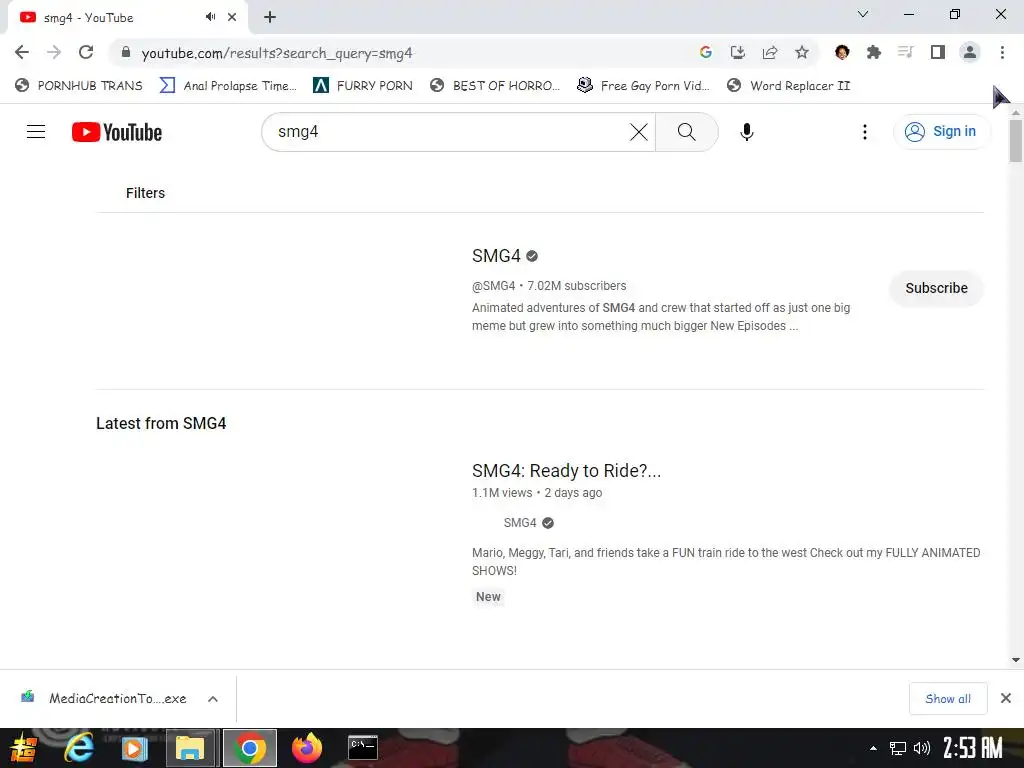Open video SMG4: Ready to Ride?...

[x=566, y=471]
